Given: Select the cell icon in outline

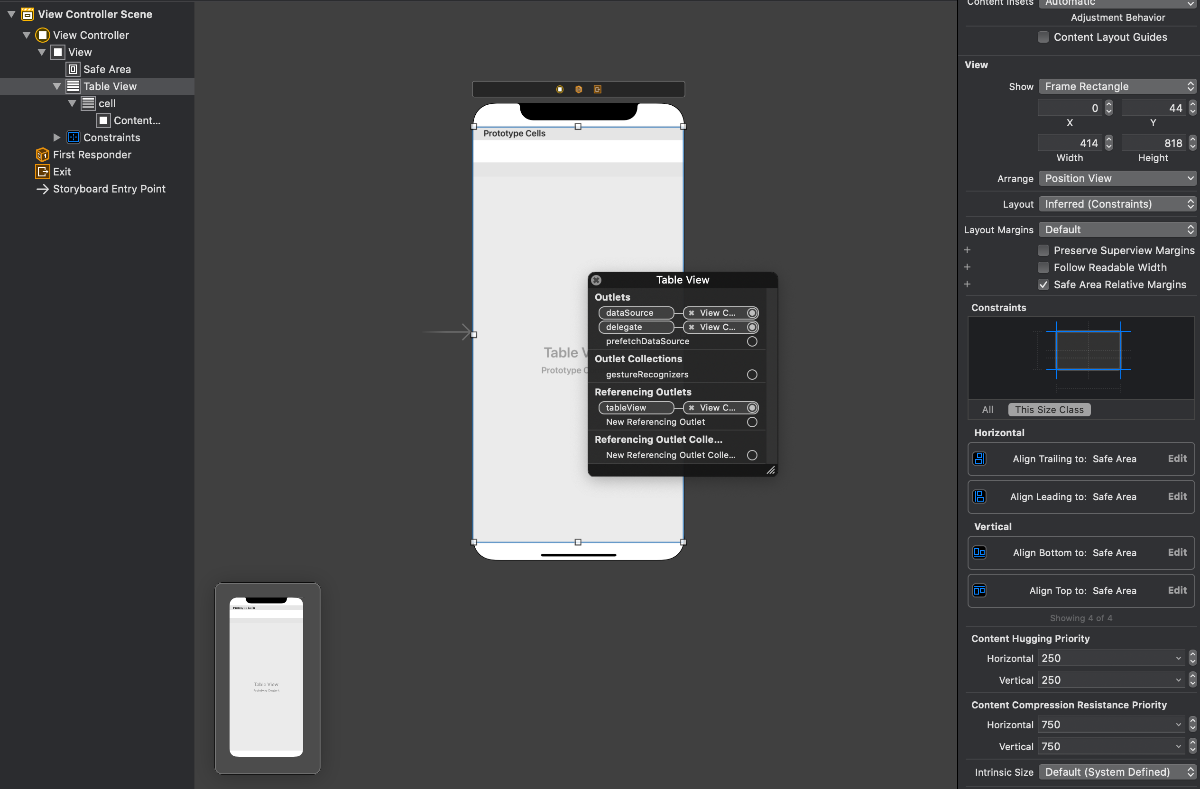Looking at the screenshot, I should [89, 103].
